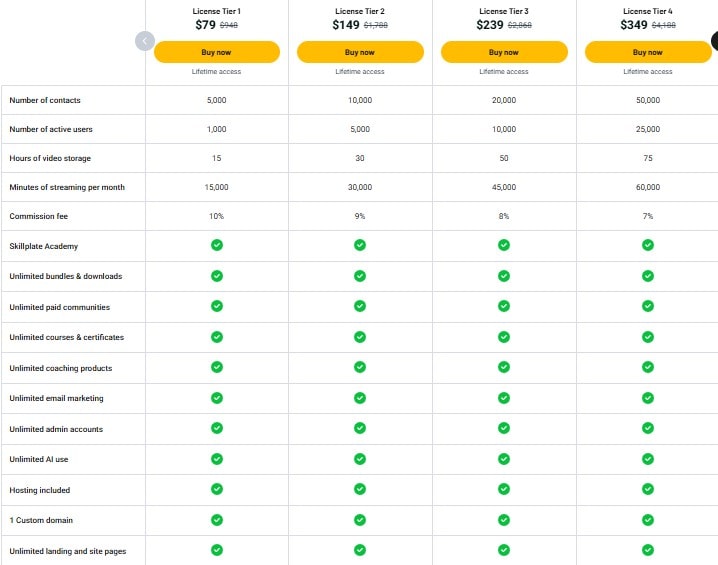Click the $239 price
718x565 pixels.
click(490, 25)
